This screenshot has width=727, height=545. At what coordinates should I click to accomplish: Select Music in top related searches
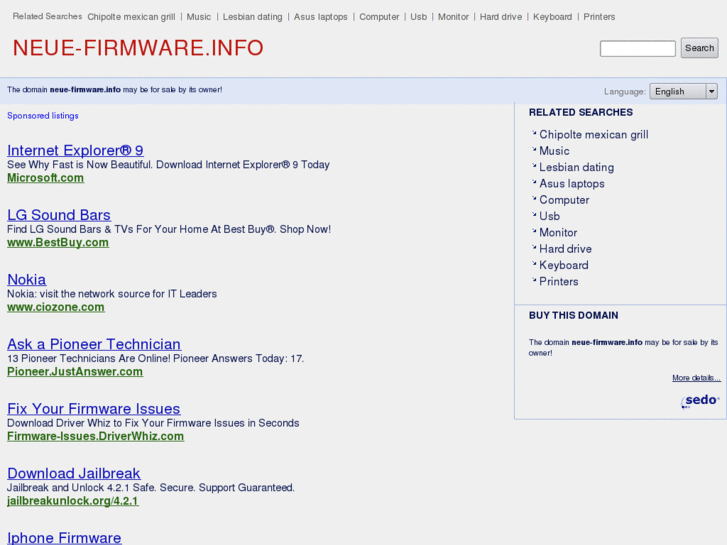(198, 17)
